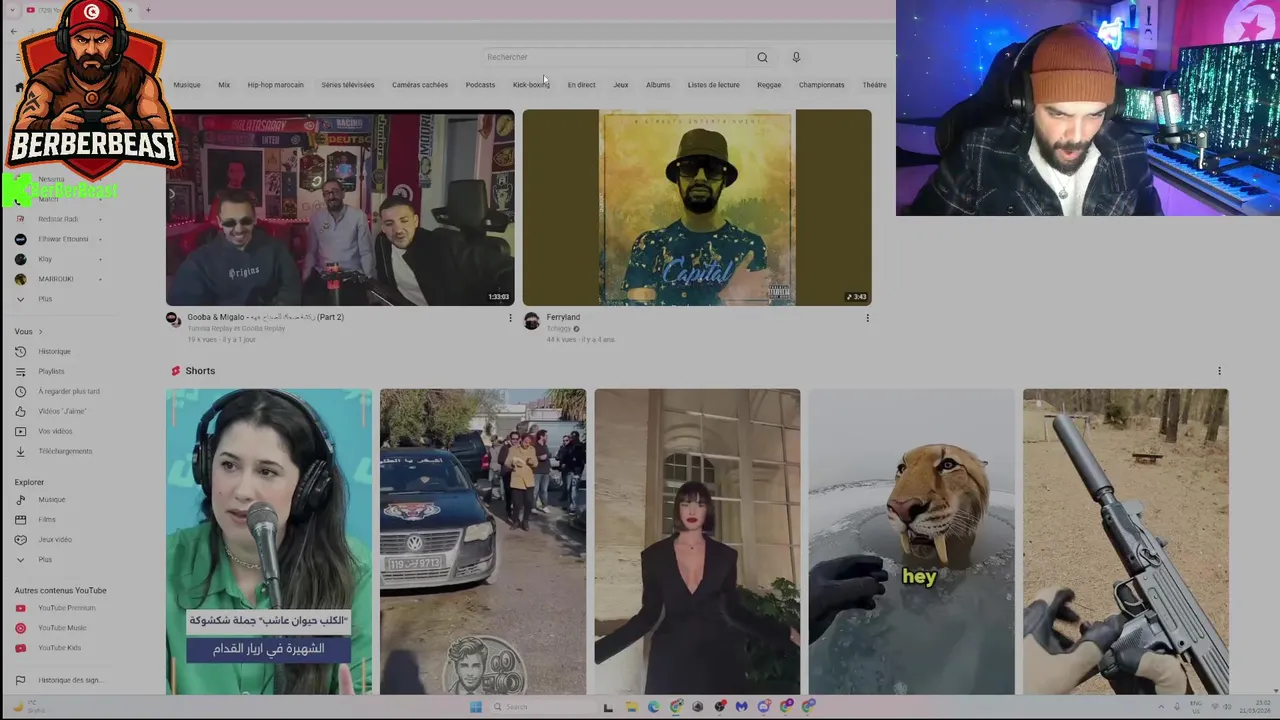Open Gooba & Migalo channel avatar

pyautogui.click(x=173, y=320)
